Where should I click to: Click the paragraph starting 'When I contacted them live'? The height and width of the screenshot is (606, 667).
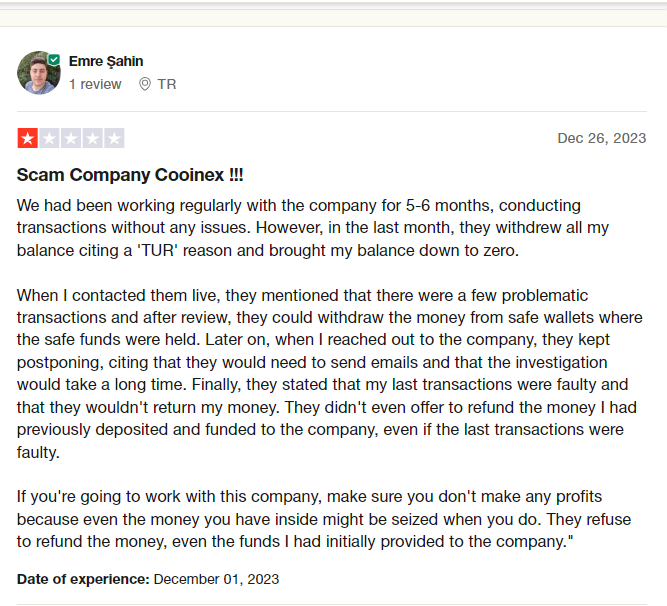[330, 374]
